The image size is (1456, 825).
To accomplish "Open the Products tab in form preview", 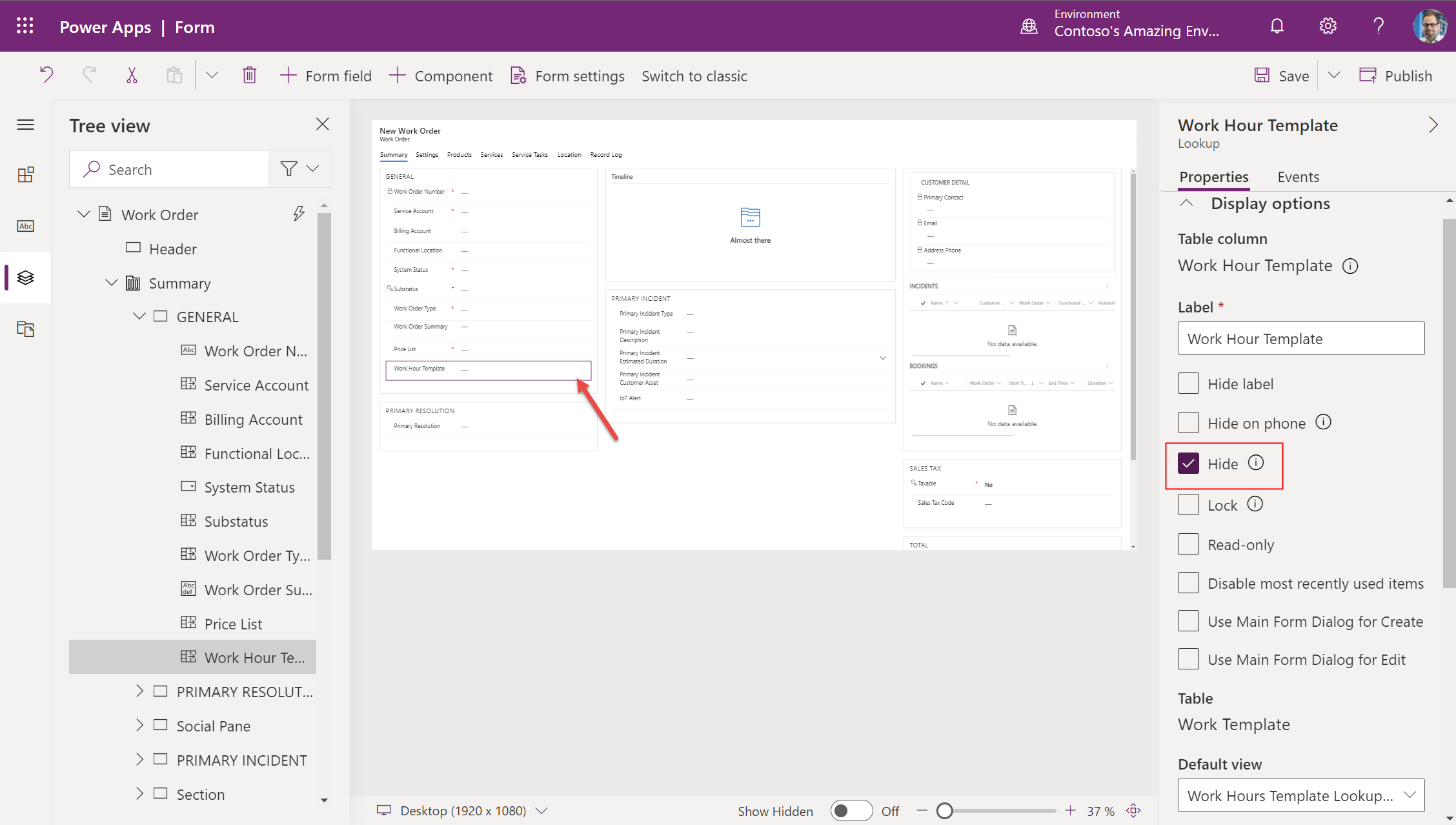I will click(x=459, y=155).
